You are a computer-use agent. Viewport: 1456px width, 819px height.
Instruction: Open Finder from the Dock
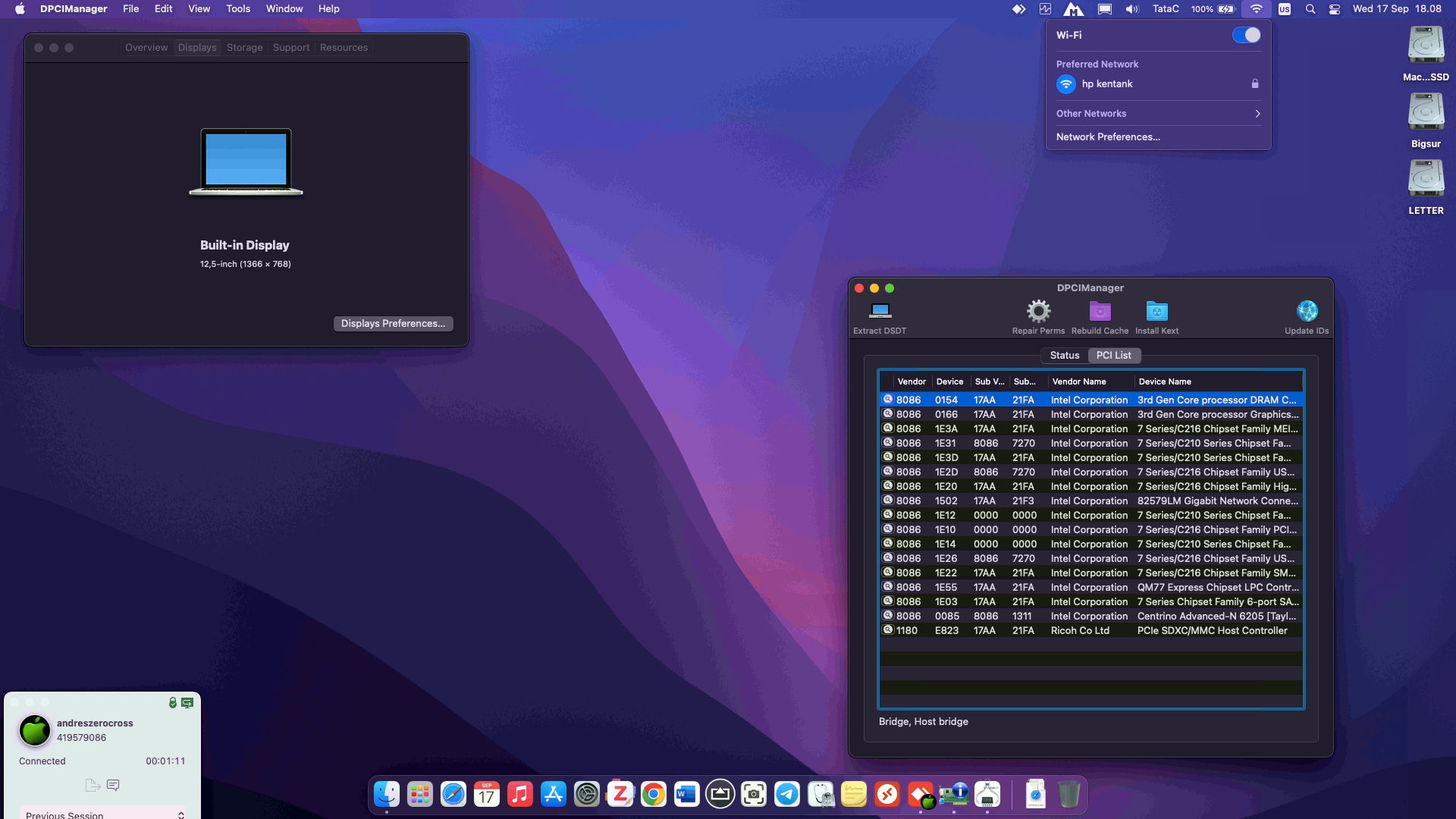click(387, 794)
